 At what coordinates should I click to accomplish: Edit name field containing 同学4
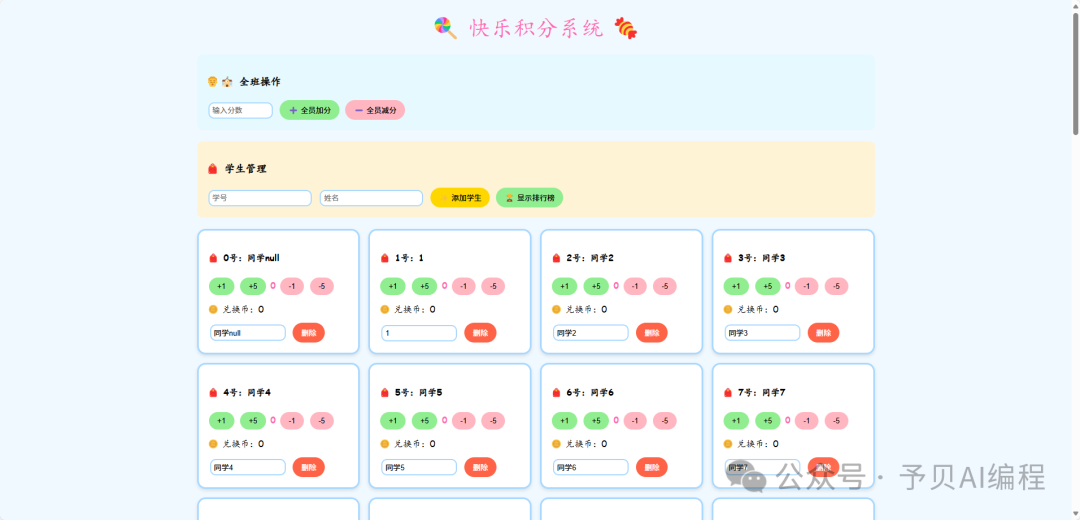(248, 467)
